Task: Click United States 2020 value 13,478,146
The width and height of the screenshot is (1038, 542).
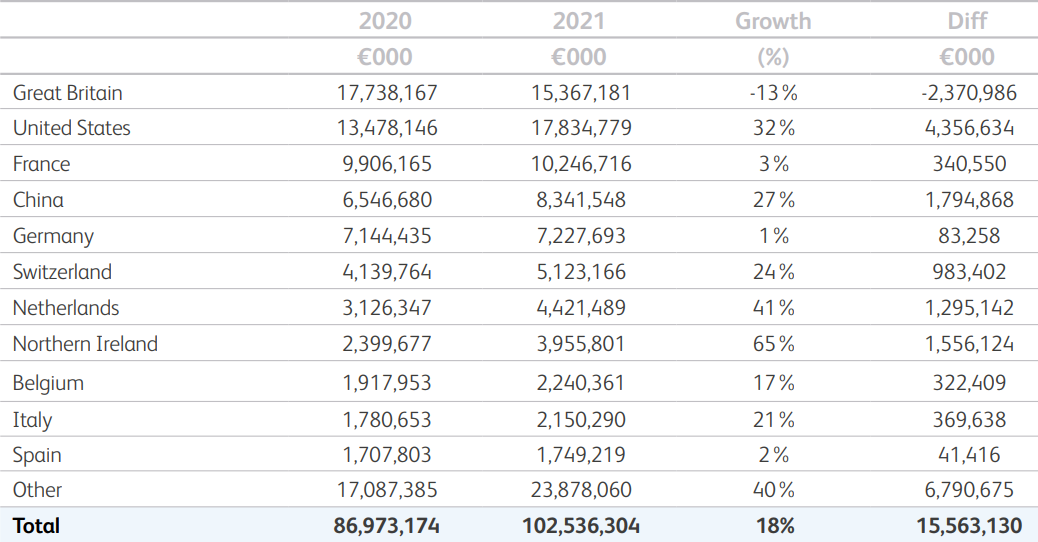Action: [387, 128]
